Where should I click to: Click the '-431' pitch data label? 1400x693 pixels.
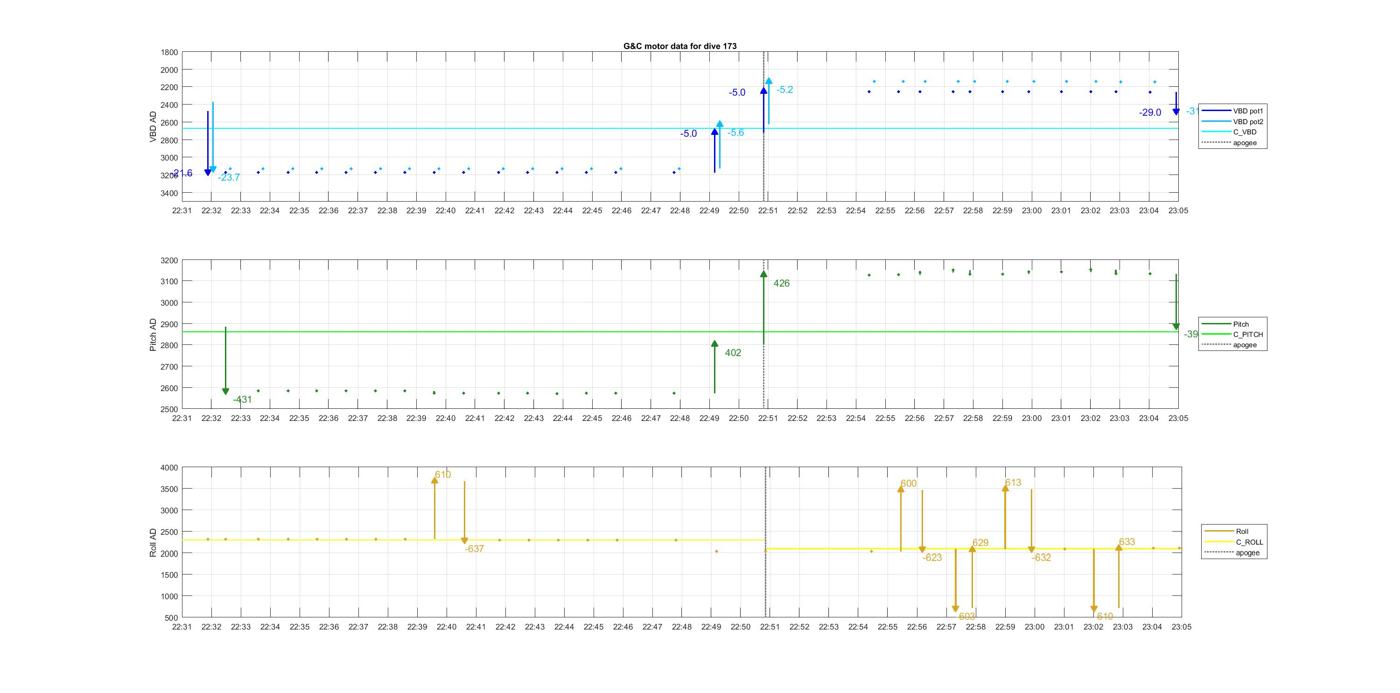pos(242,400)
